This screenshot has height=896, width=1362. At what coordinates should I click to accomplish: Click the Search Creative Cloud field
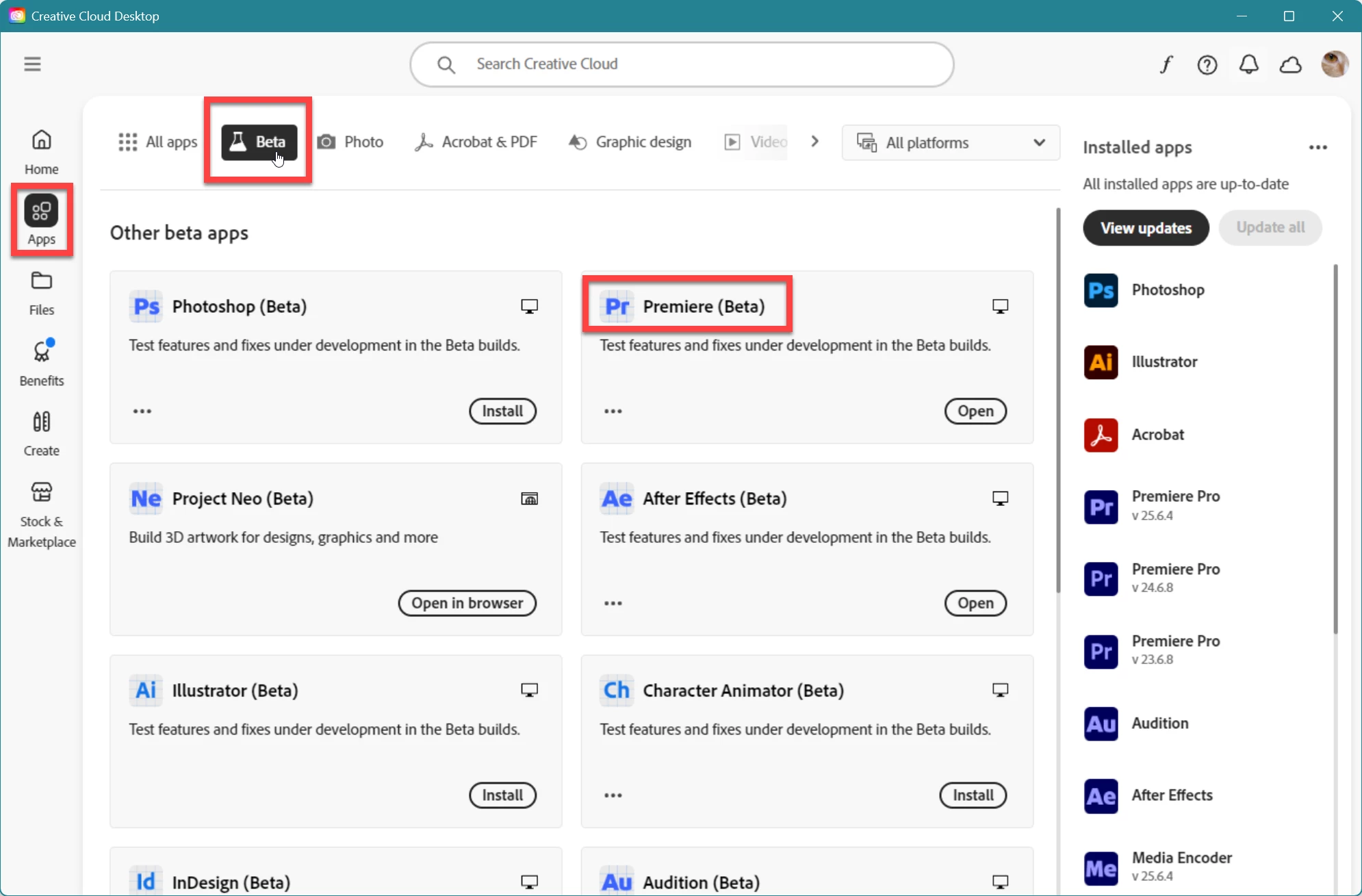click(682, 64)
